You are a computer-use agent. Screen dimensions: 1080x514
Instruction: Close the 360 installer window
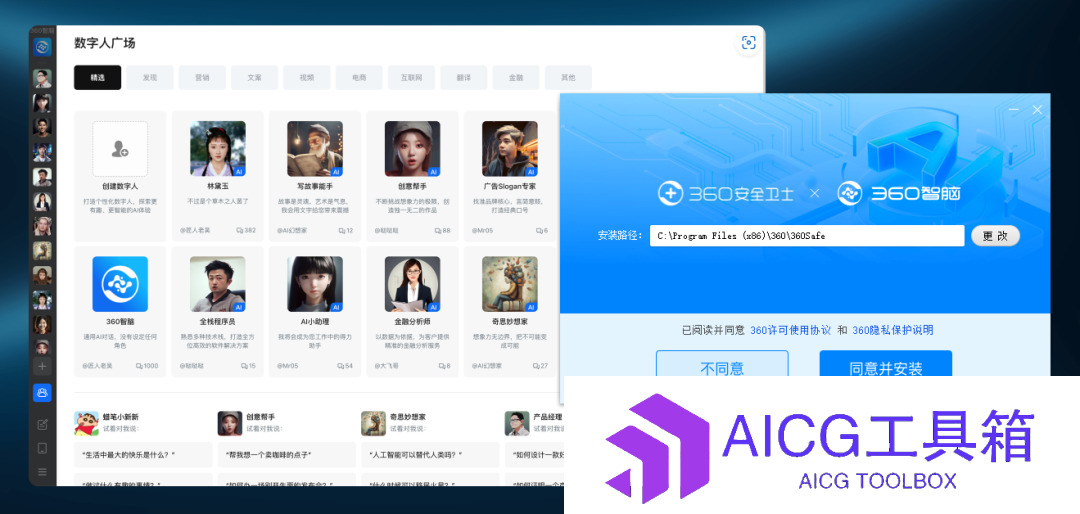pyautogui.click(x=1037, y=110)
